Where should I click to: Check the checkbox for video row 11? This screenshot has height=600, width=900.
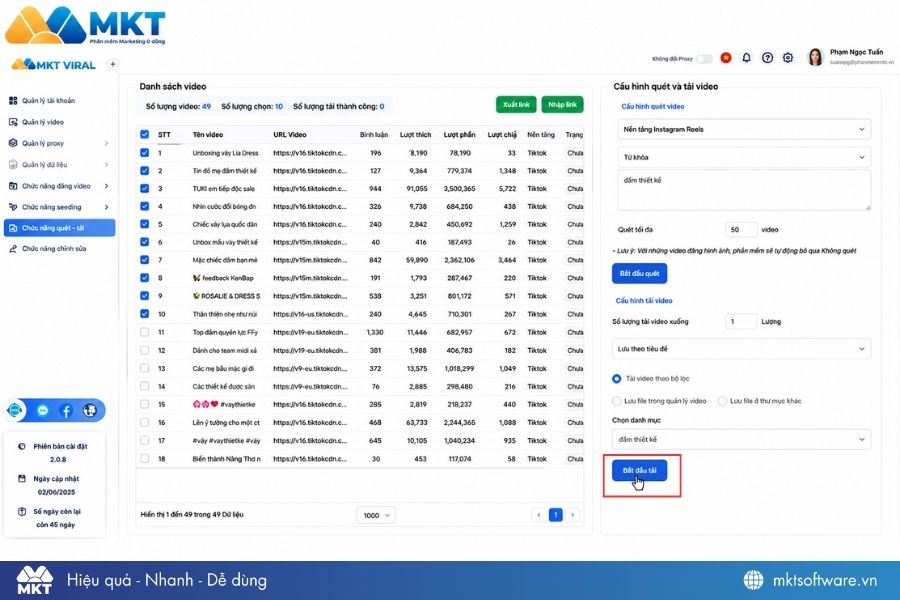pyautogui.click(x=145, y=332)
